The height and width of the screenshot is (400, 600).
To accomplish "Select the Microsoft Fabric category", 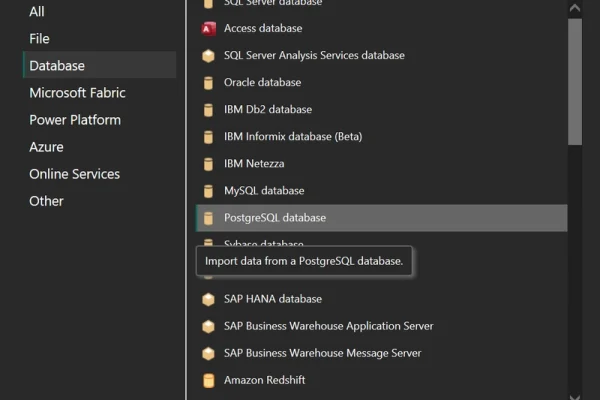I will pos(77,93).
